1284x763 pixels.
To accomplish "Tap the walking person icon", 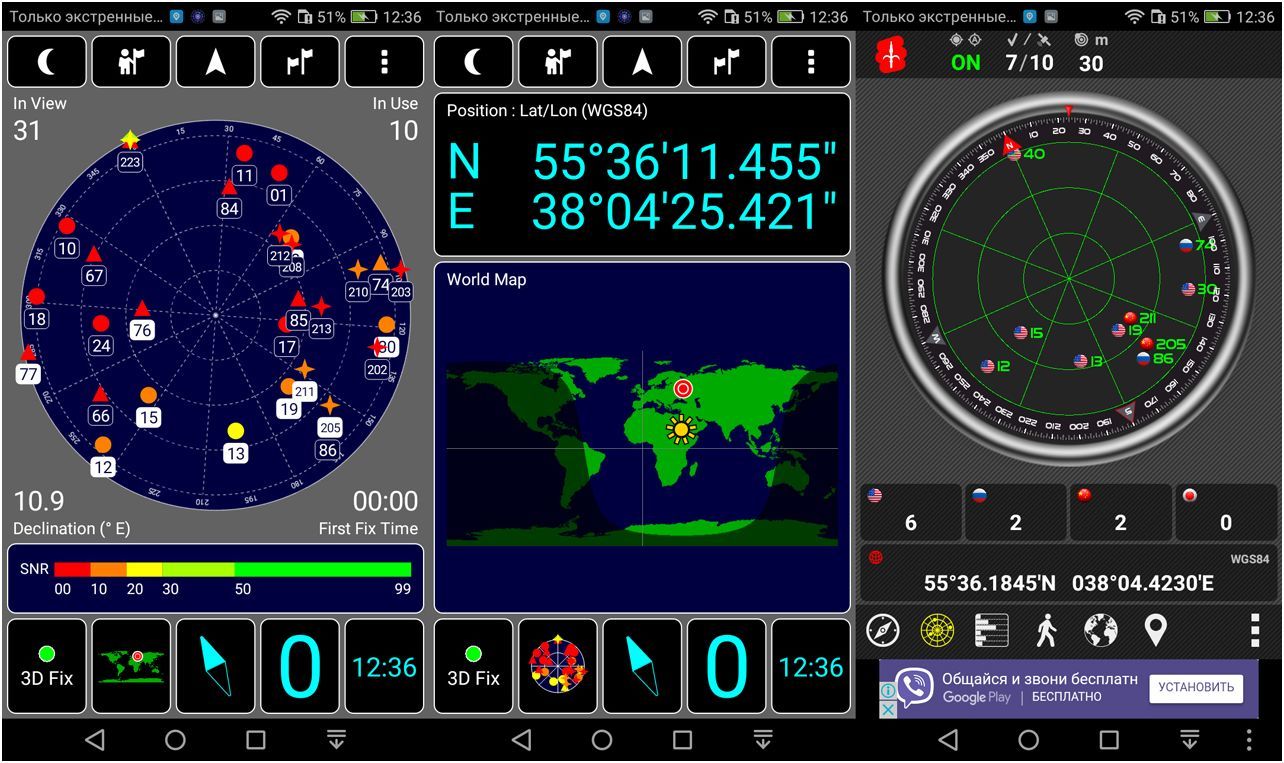I will (1046, 630).
